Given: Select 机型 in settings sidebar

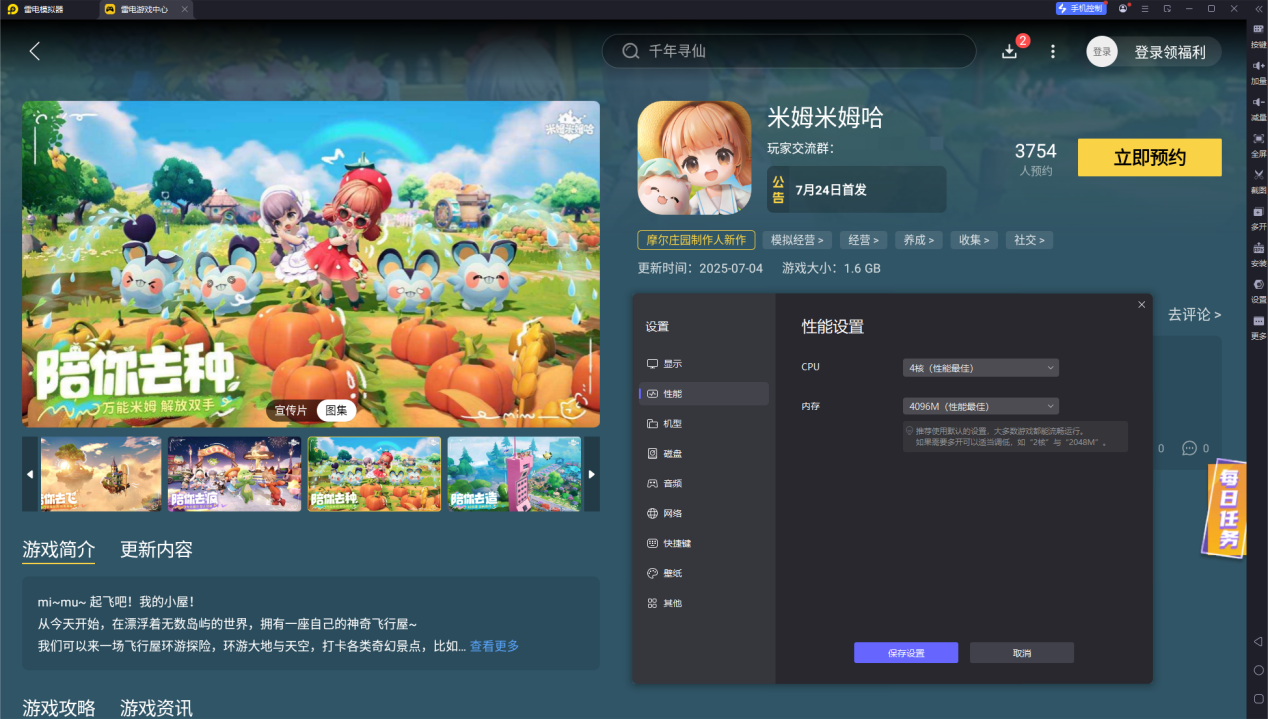Looking at the screenshot, I should [x=704, y=424].
